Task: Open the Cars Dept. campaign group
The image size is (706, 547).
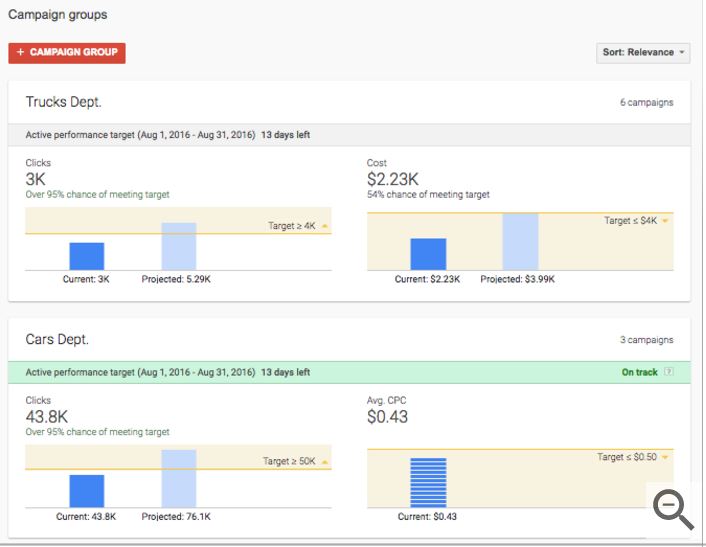Action: coord(57,339)
